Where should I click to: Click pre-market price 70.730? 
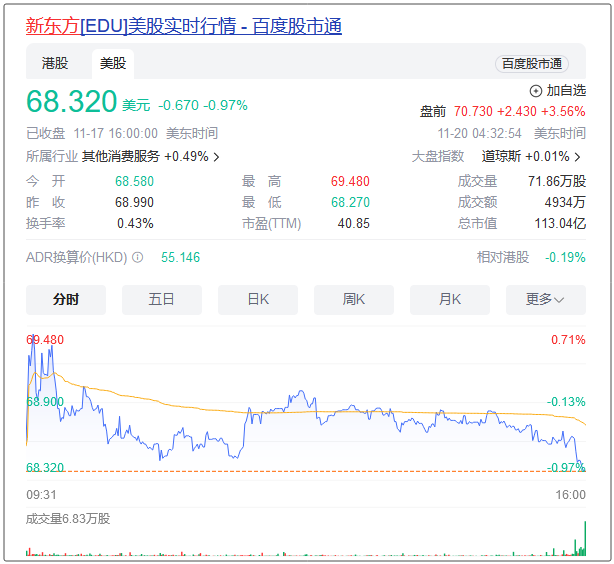click(x=473, y=112)
